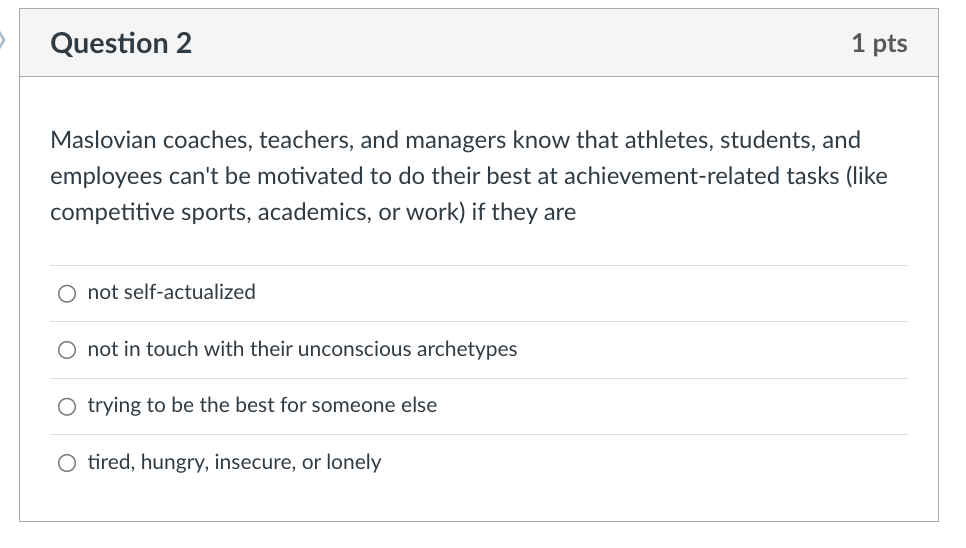Pick the "tired, hungry, insecure, or lonely" radio button
The image size is (966, 548).
pos(67,463)
